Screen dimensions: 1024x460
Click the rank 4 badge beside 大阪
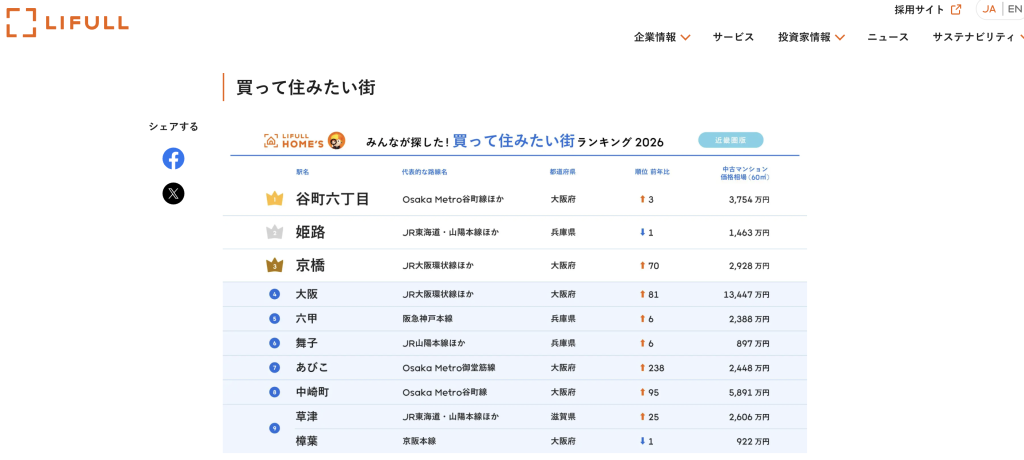[274, 294]
